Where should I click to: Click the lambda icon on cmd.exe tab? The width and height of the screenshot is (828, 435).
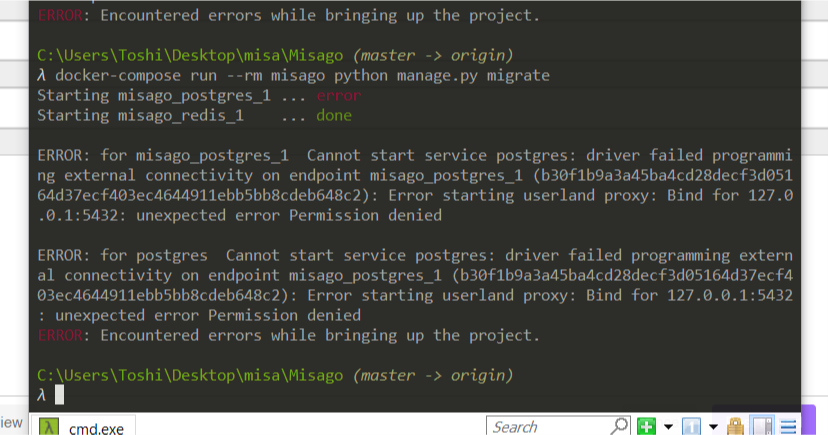tap(48, 427)
